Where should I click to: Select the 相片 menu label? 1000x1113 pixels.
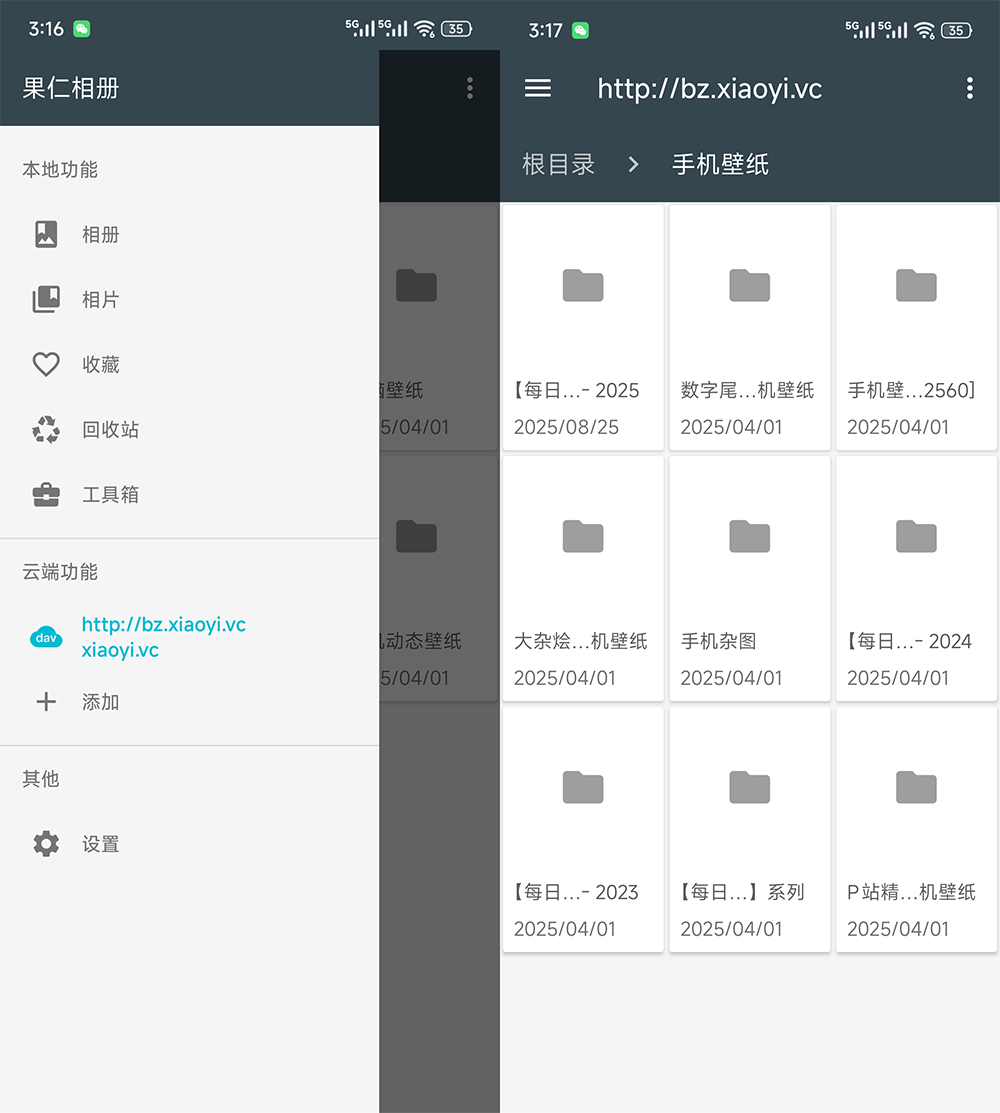tap(101, 300)
